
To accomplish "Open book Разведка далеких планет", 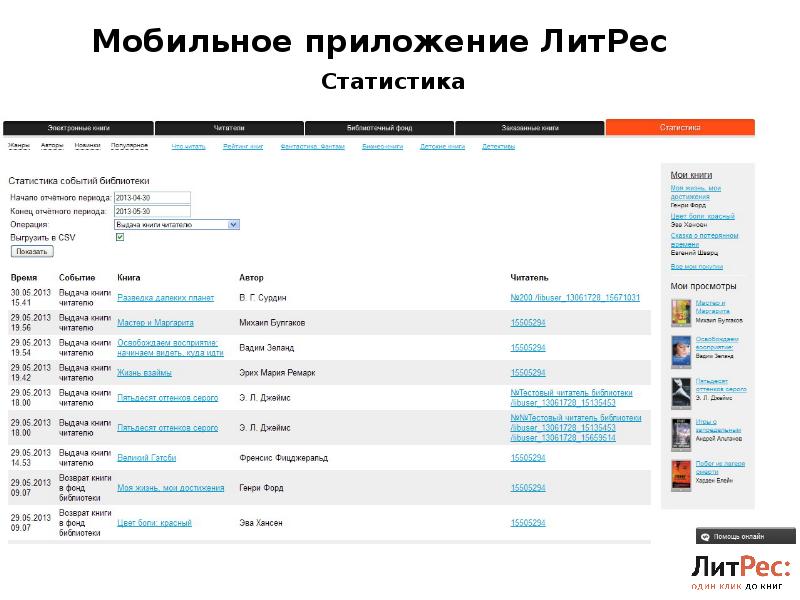I will (x=165, y=298).
